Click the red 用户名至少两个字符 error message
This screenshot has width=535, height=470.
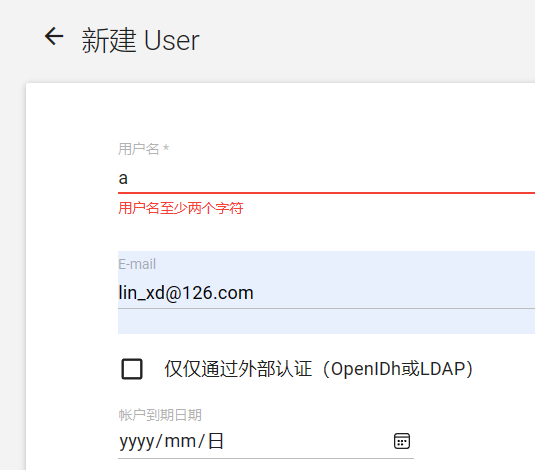click(181, 208)
